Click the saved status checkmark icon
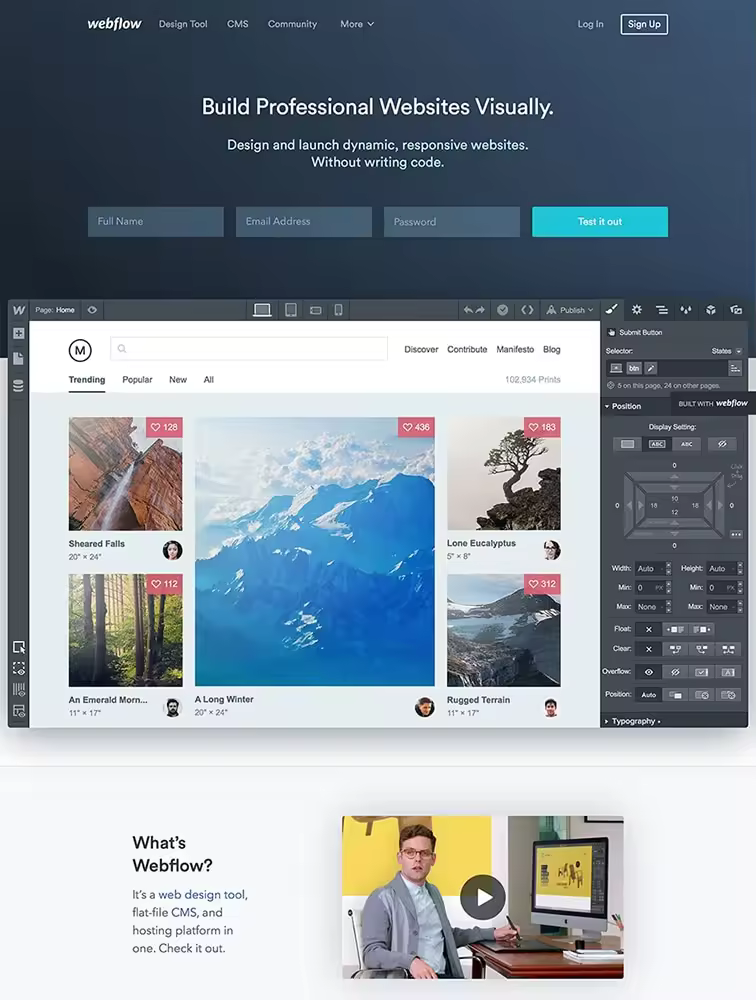Viewport: 756px width, 1000px height. coord(503,310)
